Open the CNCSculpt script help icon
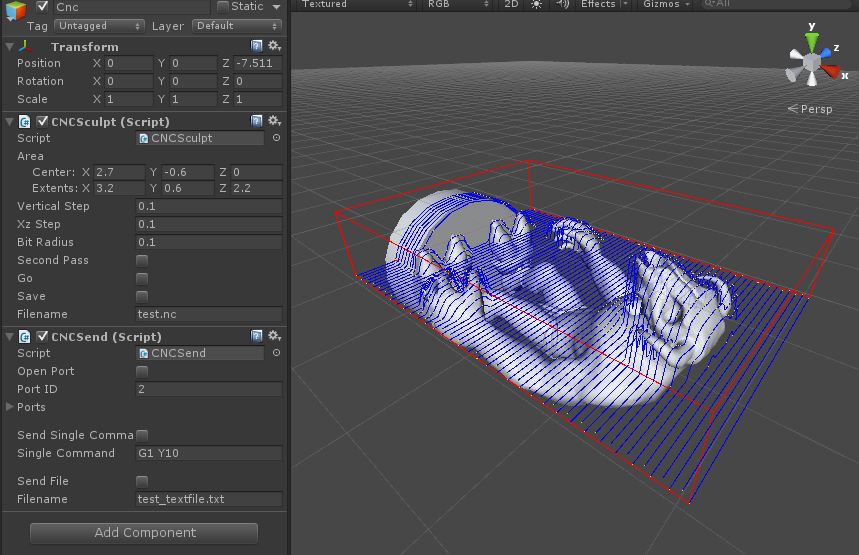The height and width of the screenshot is (555, 859). 256,121
